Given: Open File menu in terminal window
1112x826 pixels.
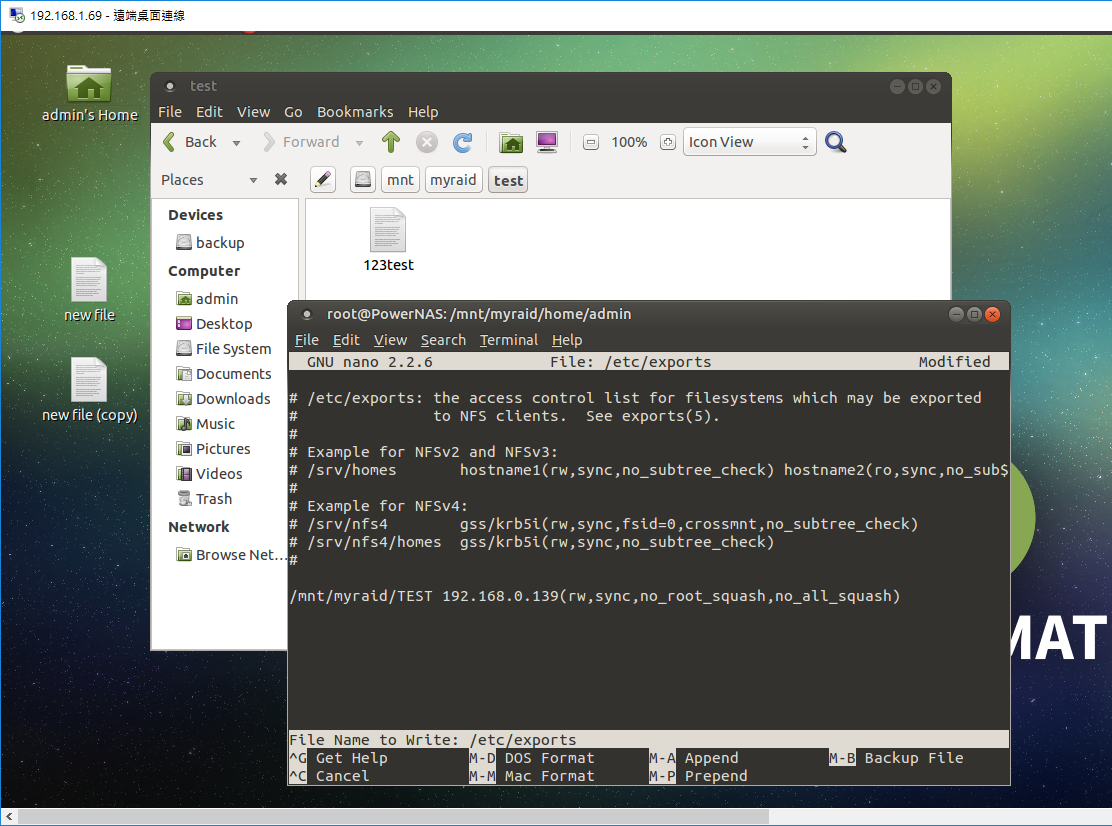Looking at the screenshot, I should [x=306, y=340].
